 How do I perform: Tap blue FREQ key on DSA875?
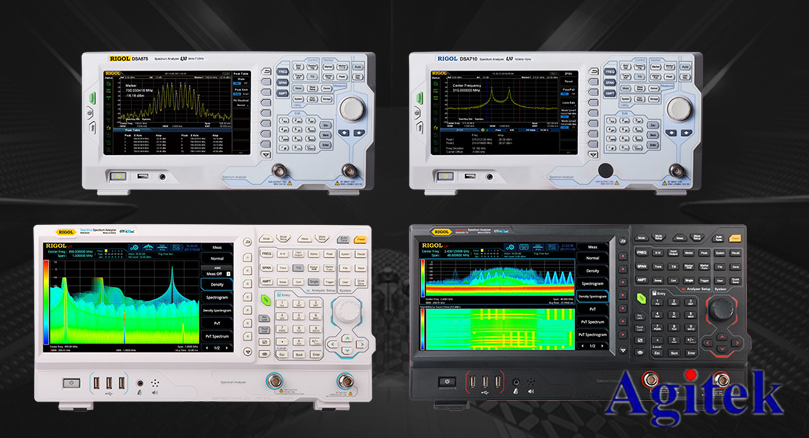pos(282,72)
